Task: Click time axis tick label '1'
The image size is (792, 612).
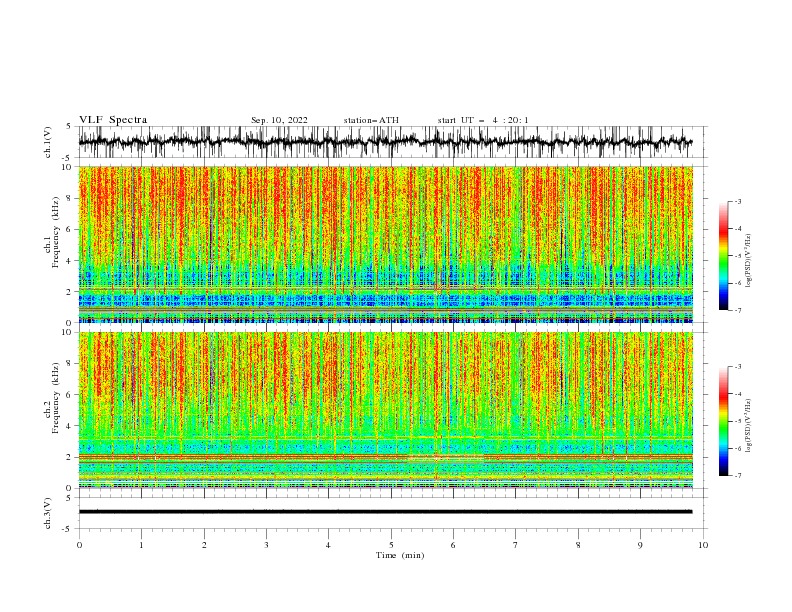Action: point(142,545)
